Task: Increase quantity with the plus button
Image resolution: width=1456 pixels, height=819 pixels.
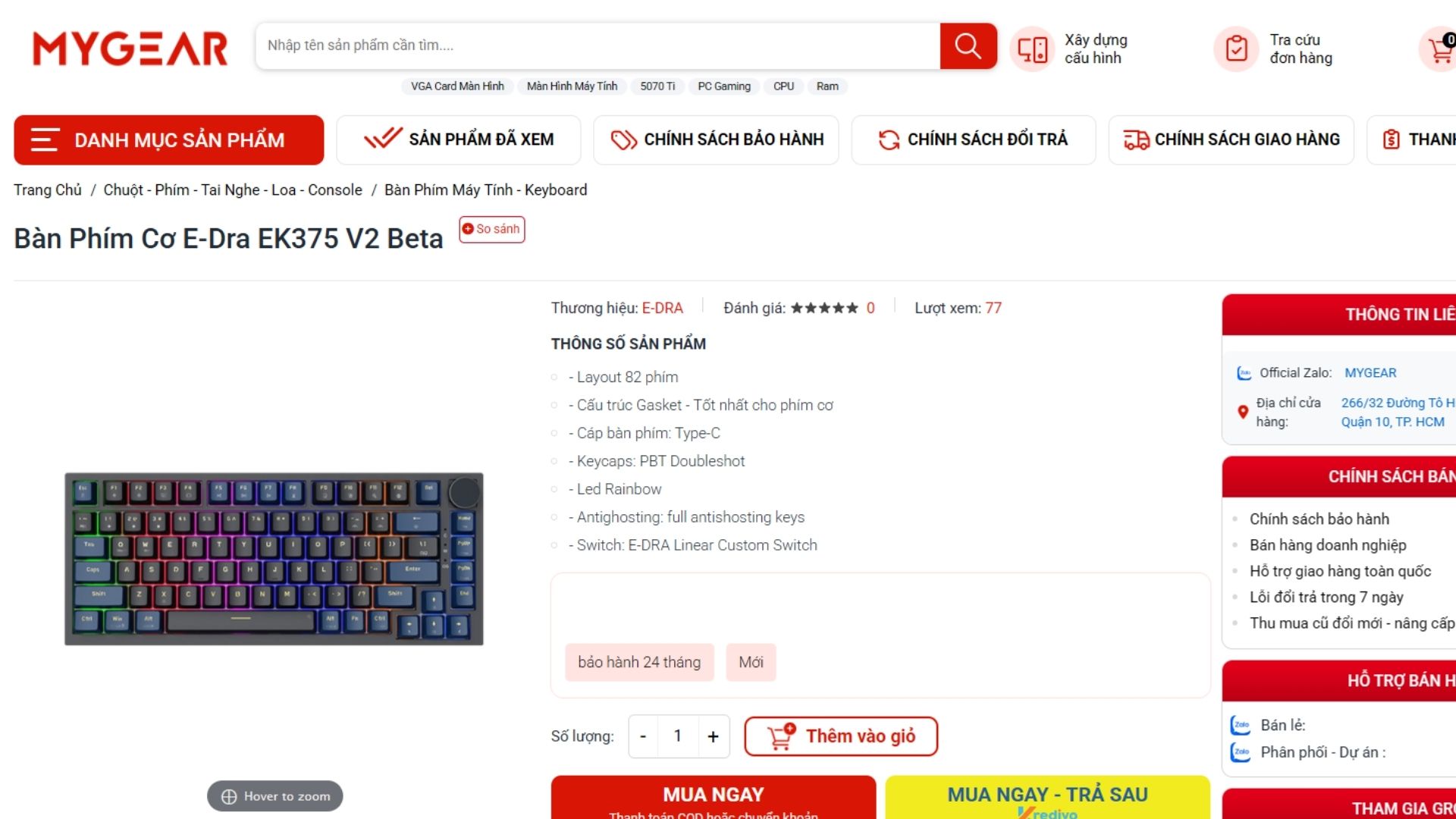Action: pos(713,736)
